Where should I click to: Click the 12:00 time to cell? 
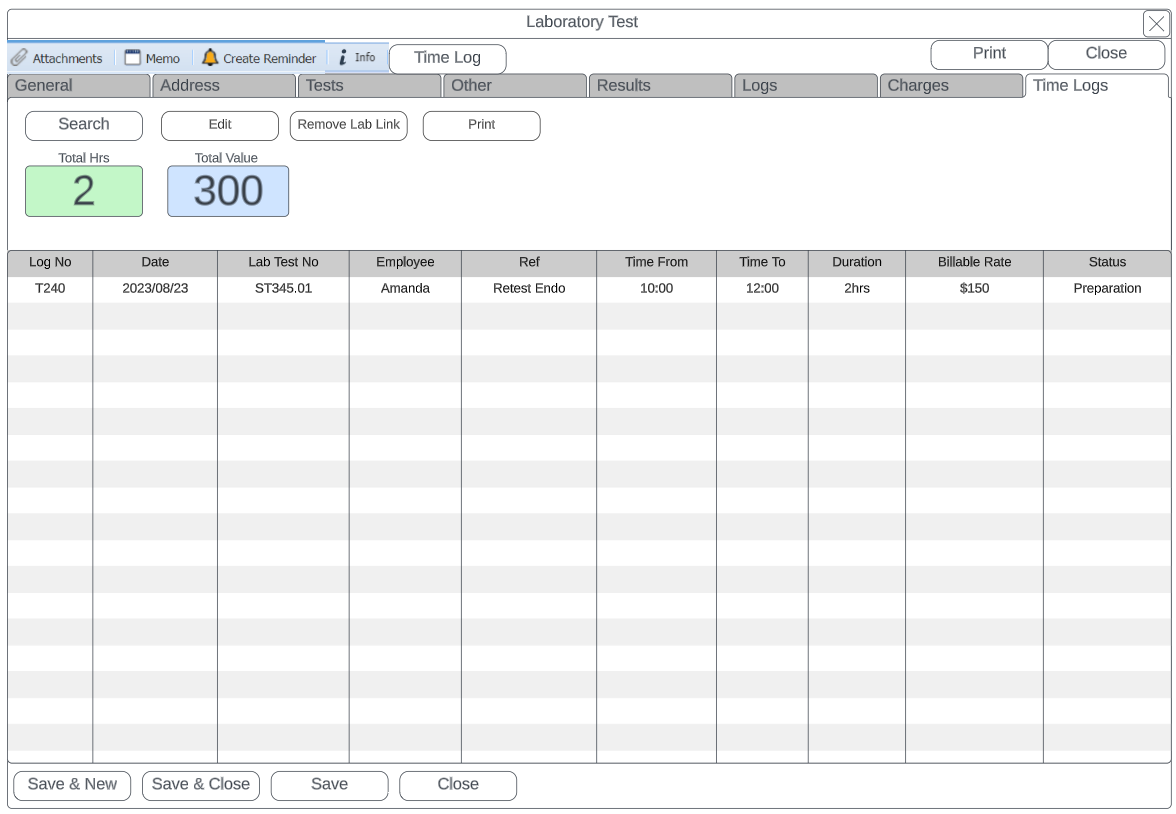(762, 289)
